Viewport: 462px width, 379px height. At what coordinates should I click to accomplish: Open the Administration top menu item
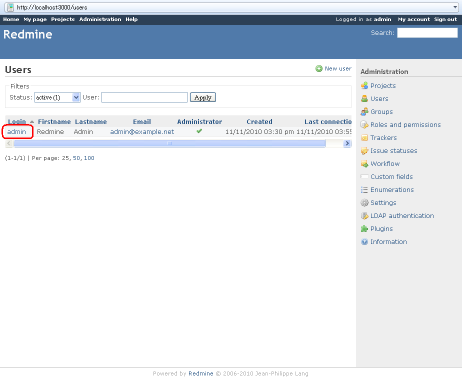click(x=100, y=19)
